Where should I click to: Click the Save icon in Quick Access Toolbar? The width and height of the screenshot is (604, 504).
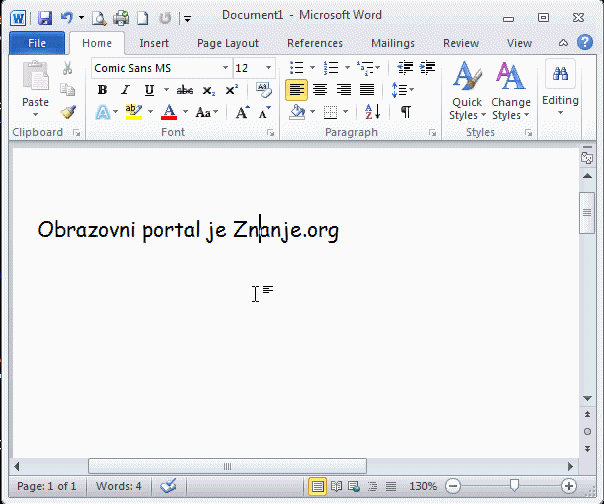pos(45,18)
